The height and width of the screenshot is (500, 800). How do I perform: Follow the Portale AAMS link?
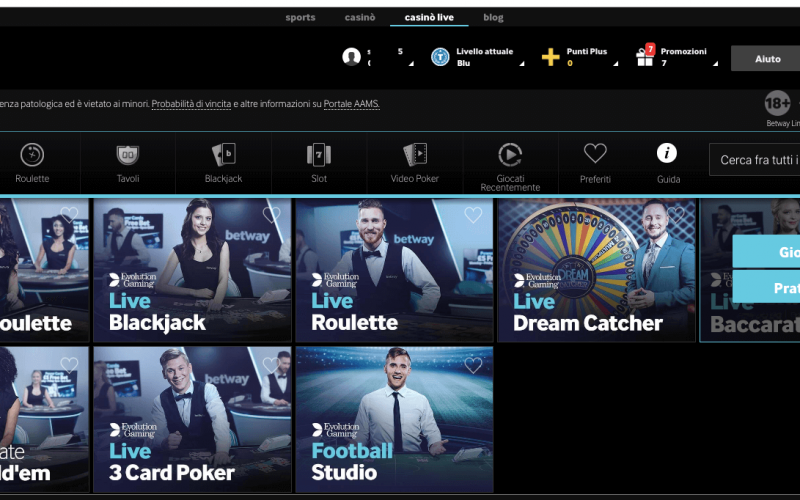click(352, 104)
